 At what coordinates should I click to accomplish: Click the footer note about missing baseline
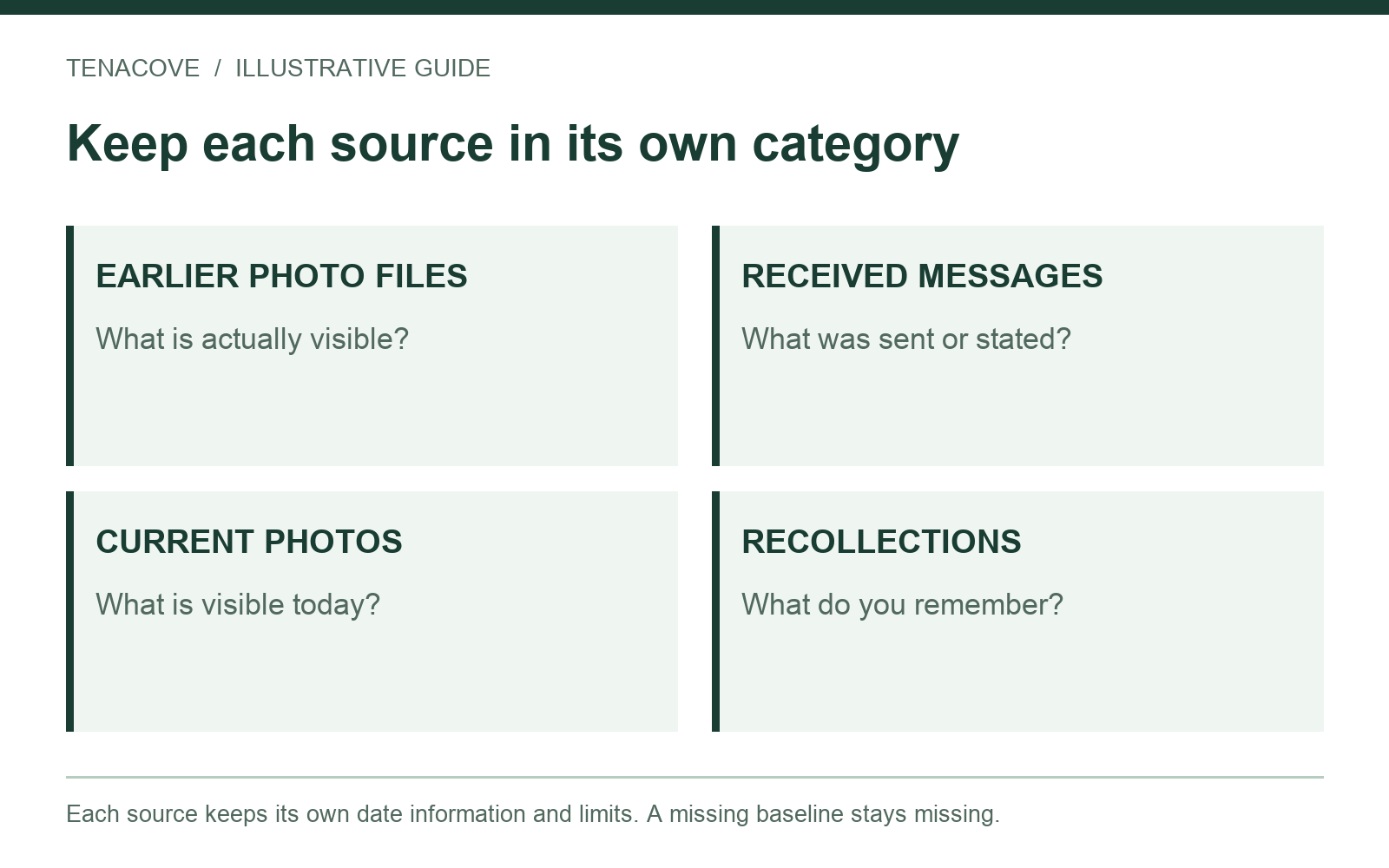coord(533,814)
